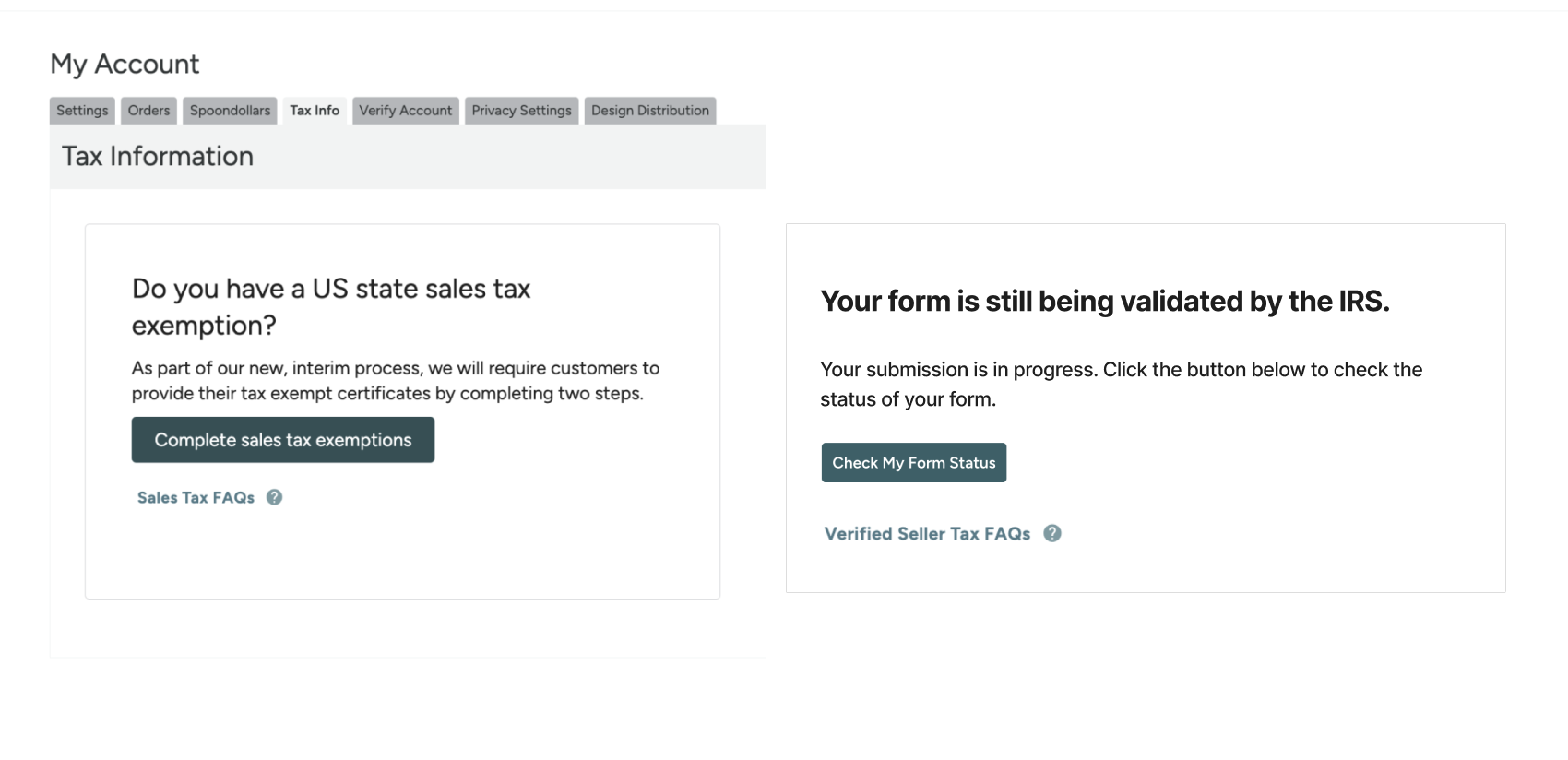Click the Complete sales tax exemptions button
The image size is (1568, 760).
282,440
